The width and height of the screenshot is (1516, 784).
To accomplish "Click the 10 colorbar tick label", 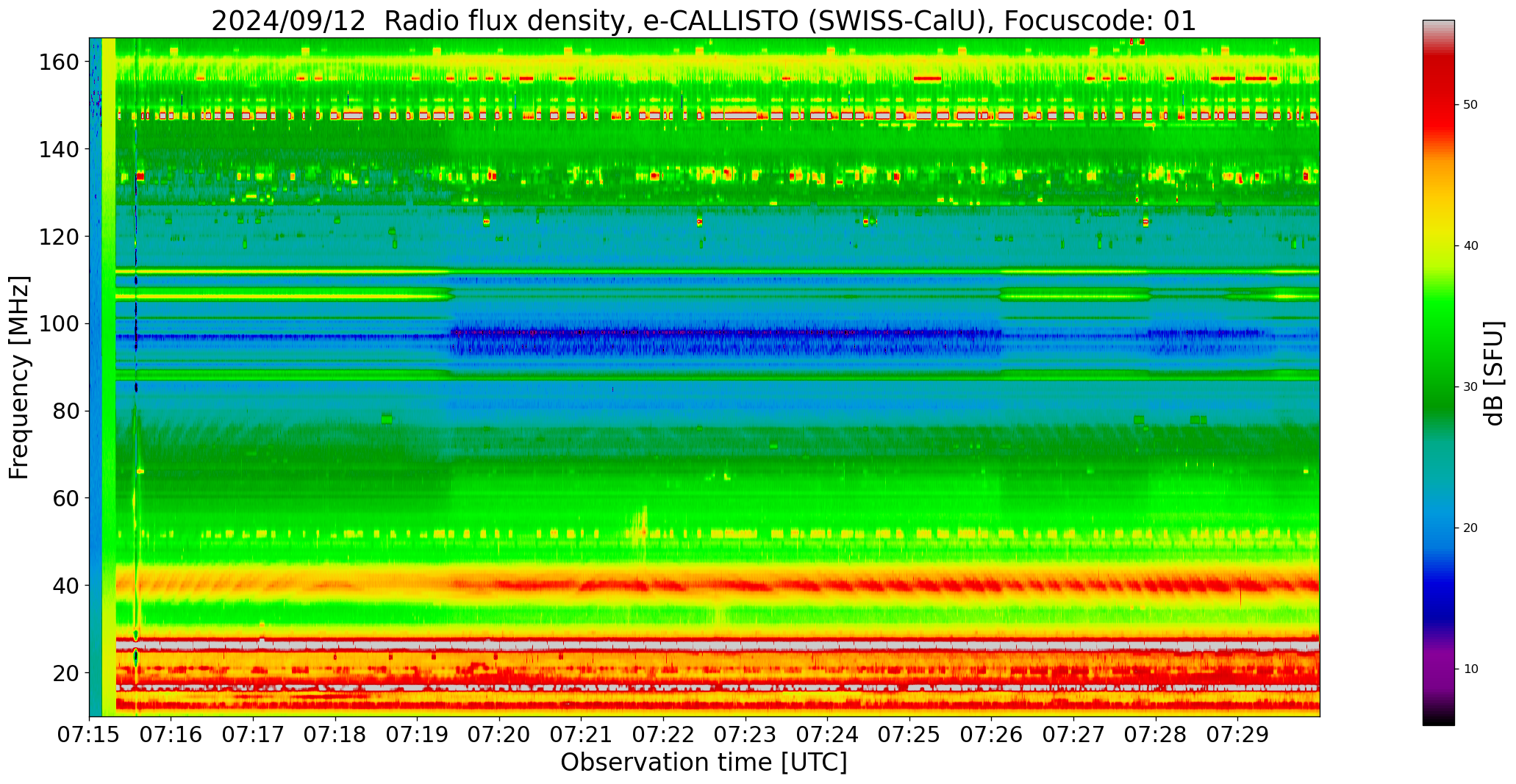I will pyautogui.click(x=1470, y=669).
